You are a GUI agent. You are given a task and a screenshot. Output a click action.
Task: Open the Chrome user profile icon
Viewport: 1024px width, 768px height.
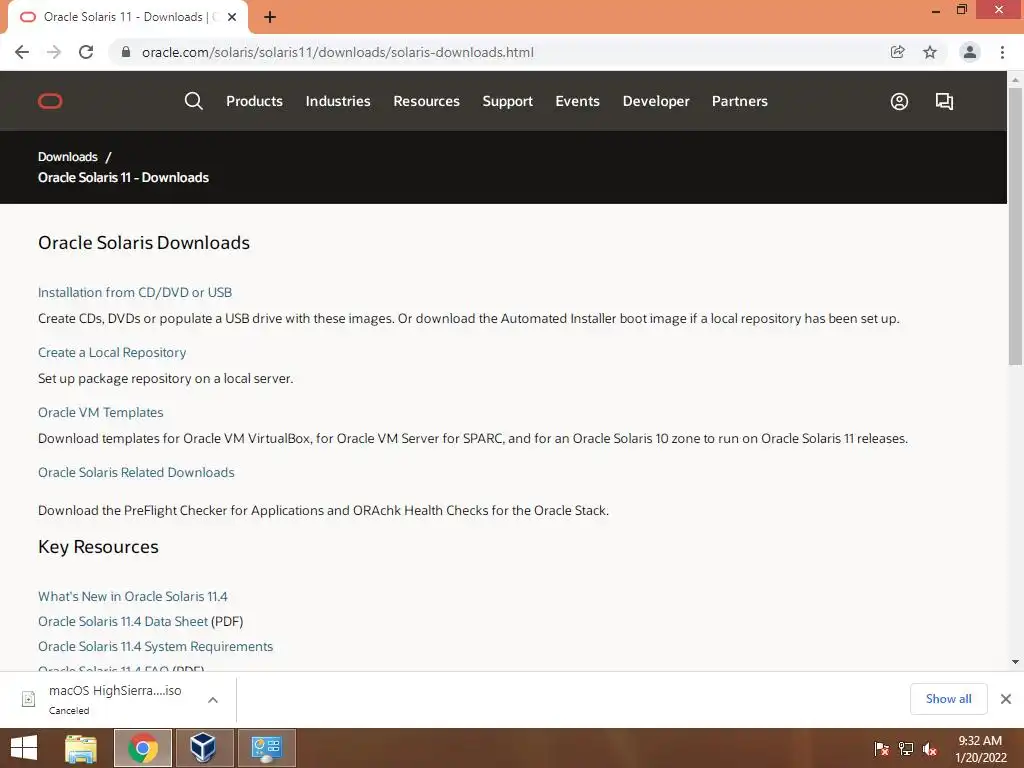click(x=970, y=52)
